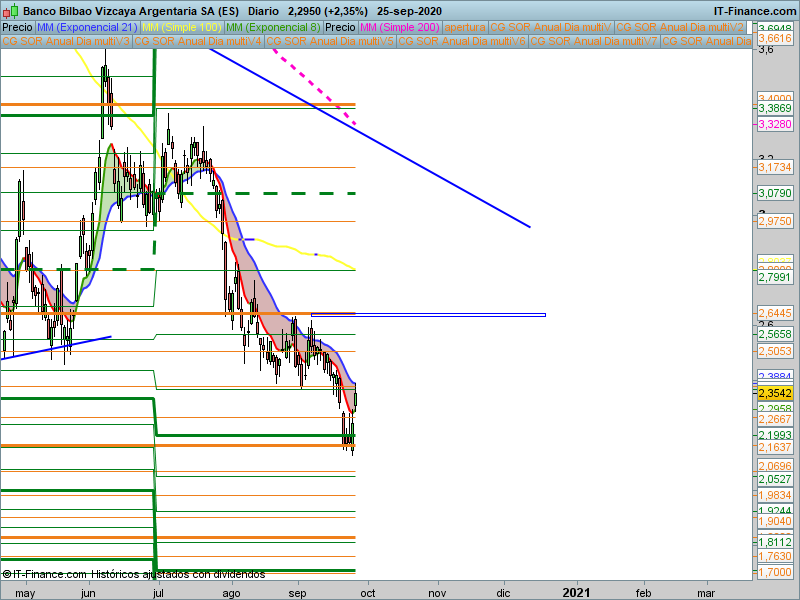This screenshot has width=800, height=600.
Task: Click the orange 3,6616 price label
Action: [x=775, y=38]
